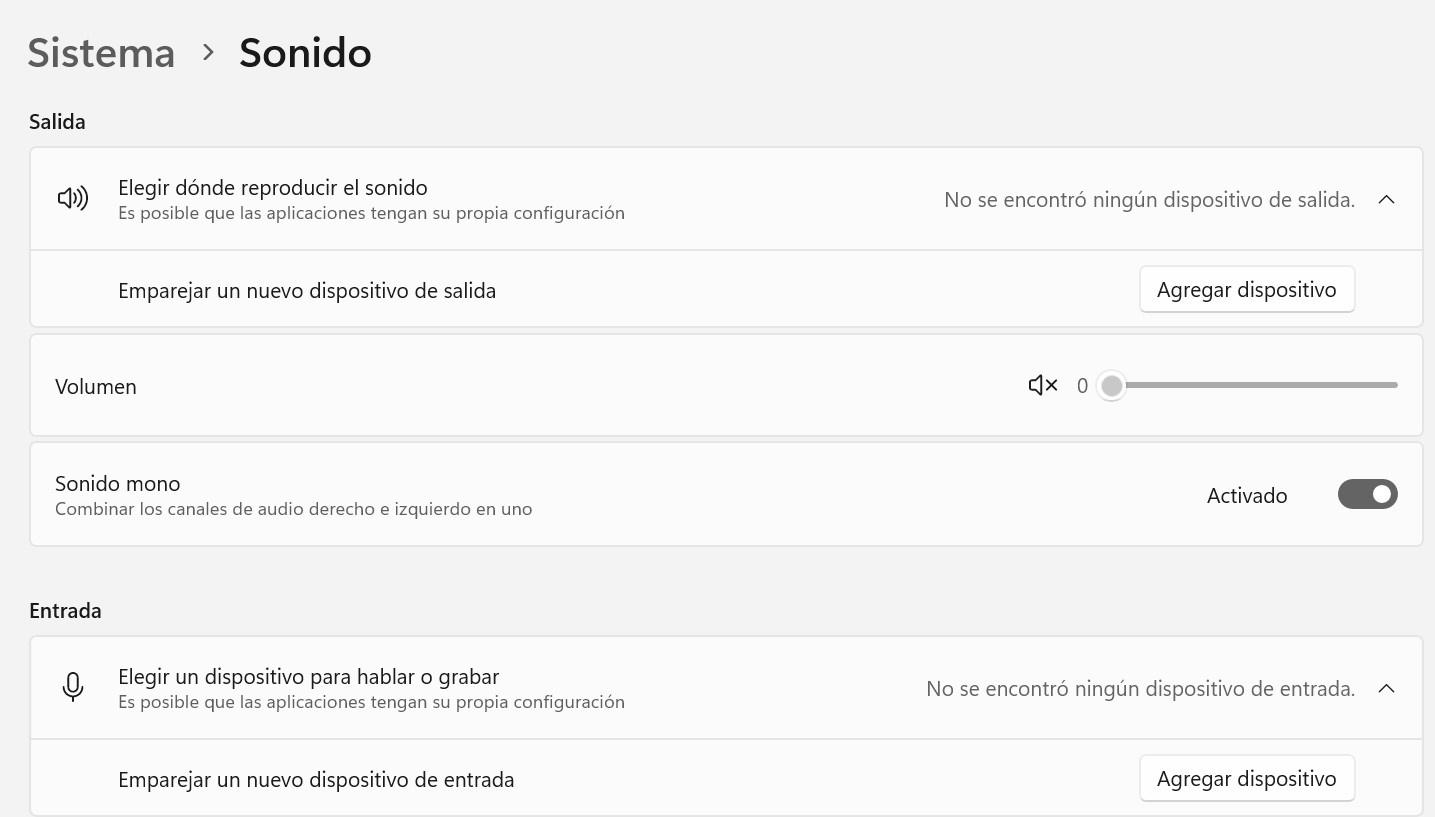The image size is (1435, 817).
Task: Click the volume value showing 0
Action: click(1082, 385)
